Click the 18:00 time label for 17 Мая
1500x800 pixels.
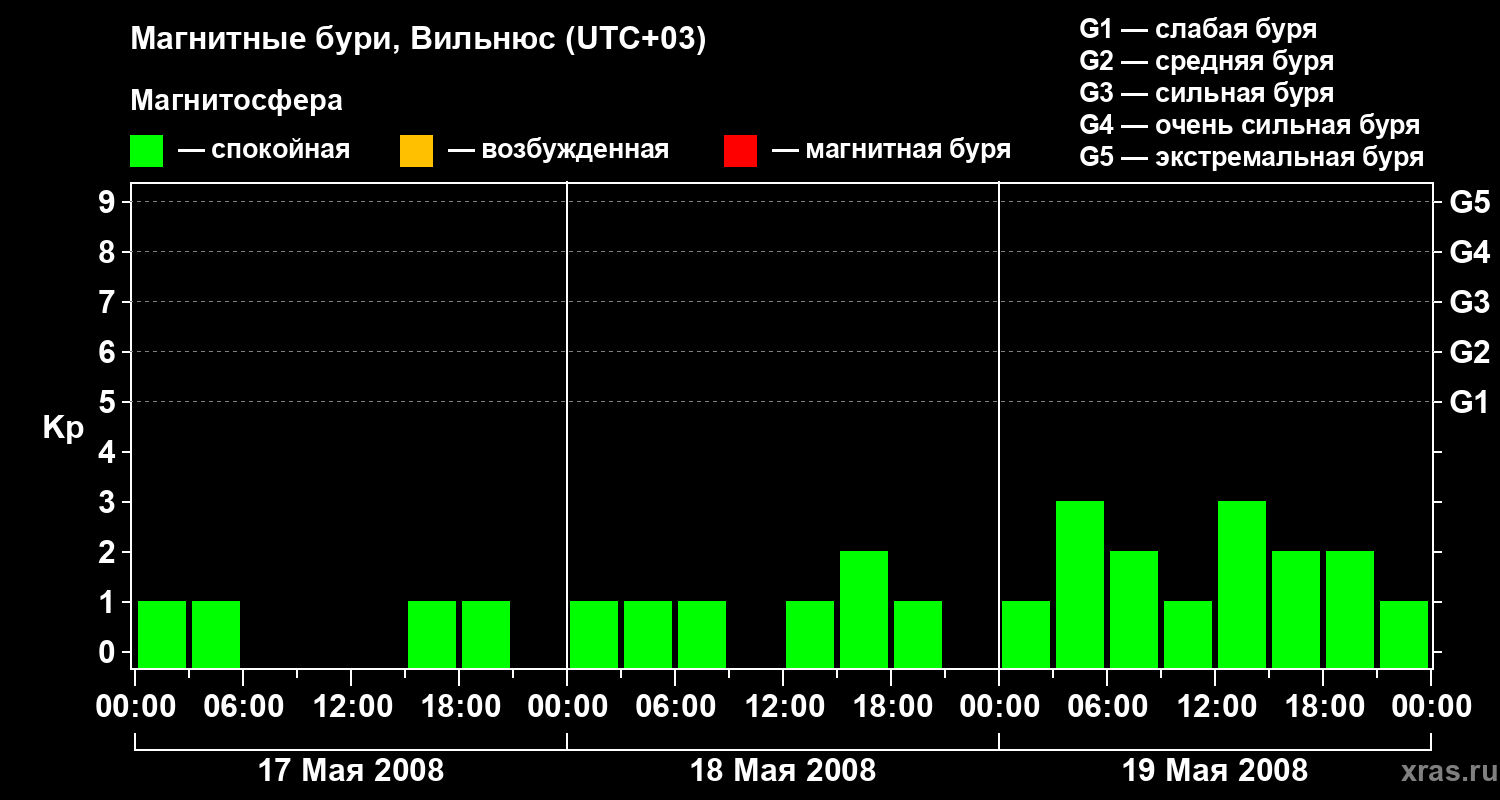click(459, 707)
